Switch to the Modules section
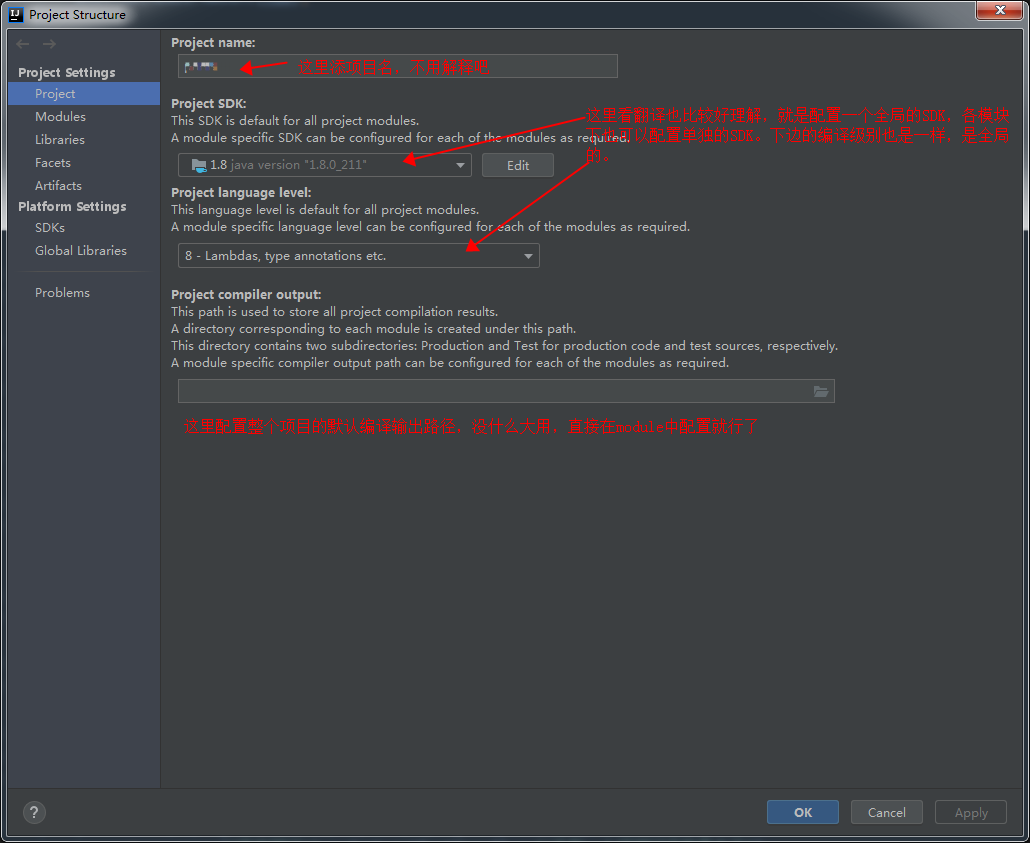1030x843 pixels. tap(60, 116)
